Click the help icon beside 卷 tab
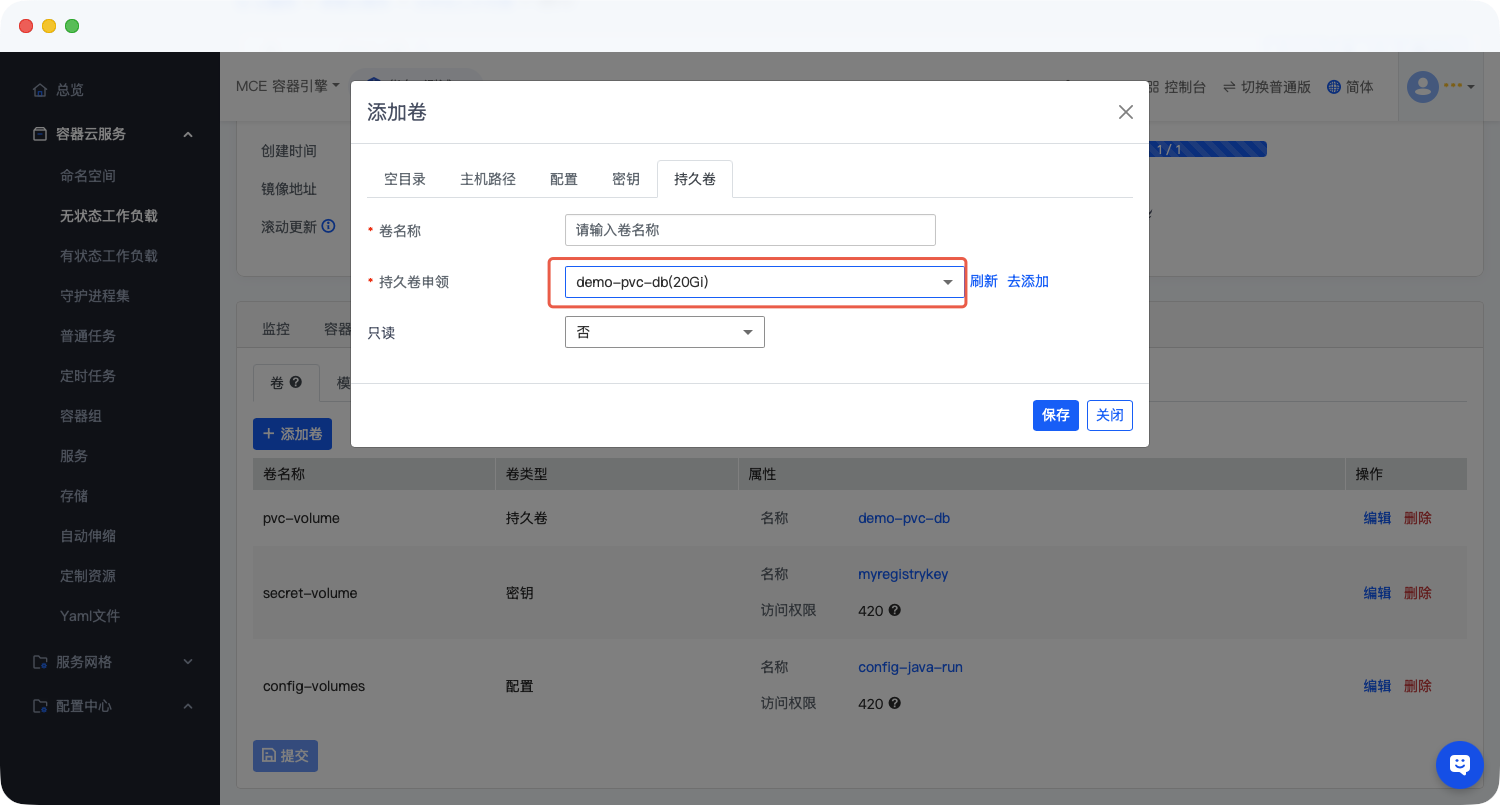The height and width of the screenshot is (805, 1500). [x=296, y=382]
